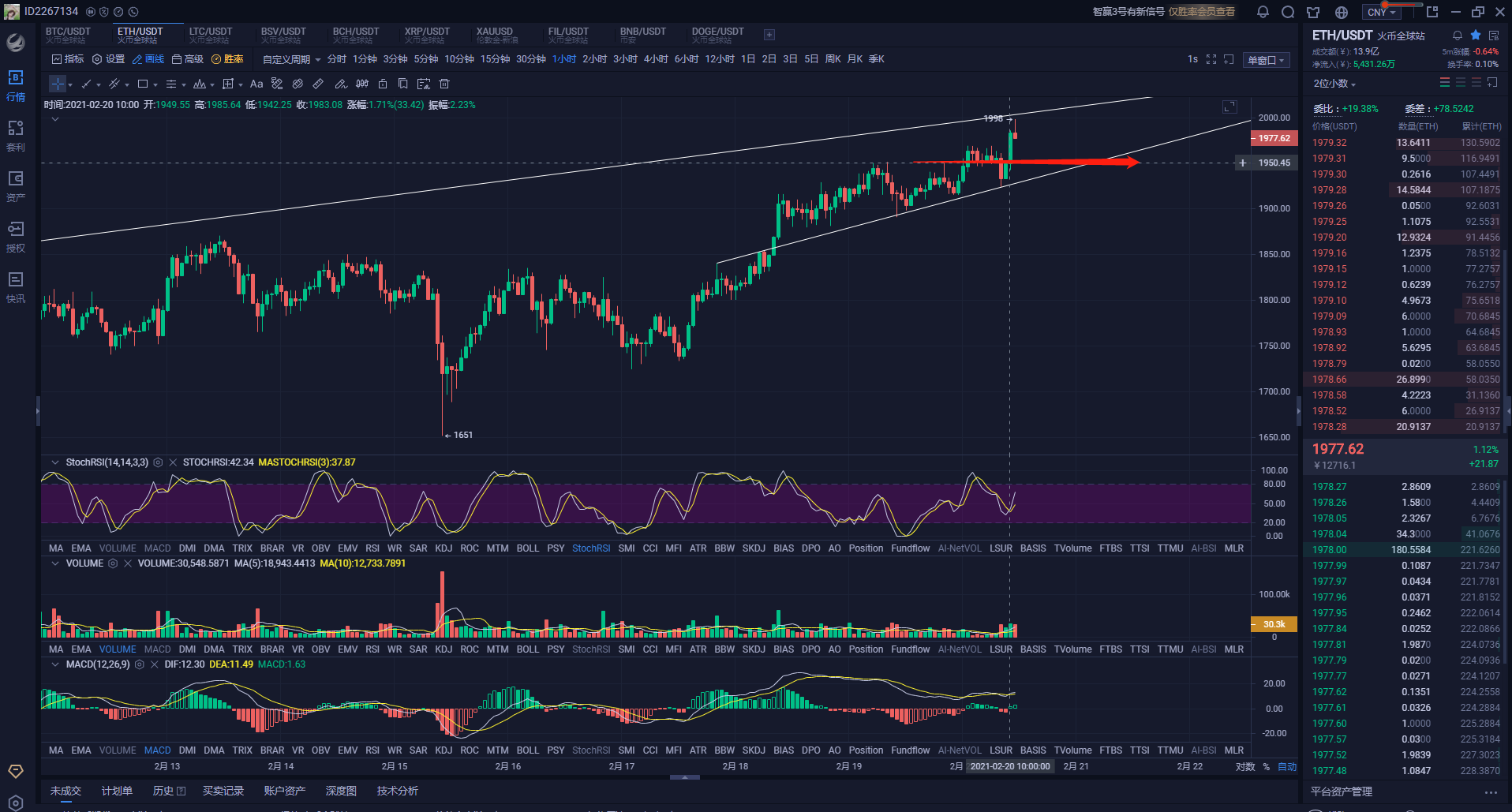Select the rectangle shape drawing tool

143,84
